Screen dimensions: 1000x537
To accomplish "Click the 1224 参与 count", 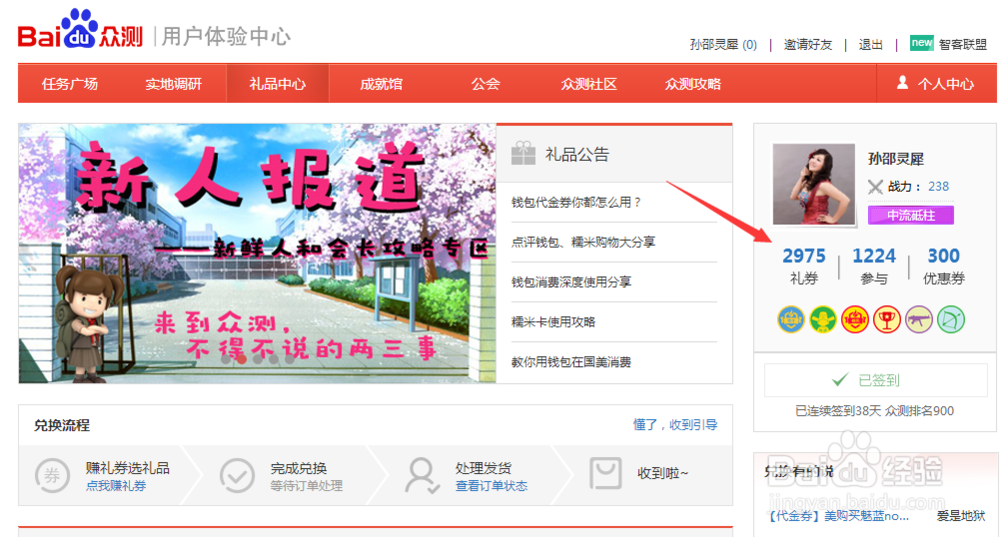I will [874, 265].
